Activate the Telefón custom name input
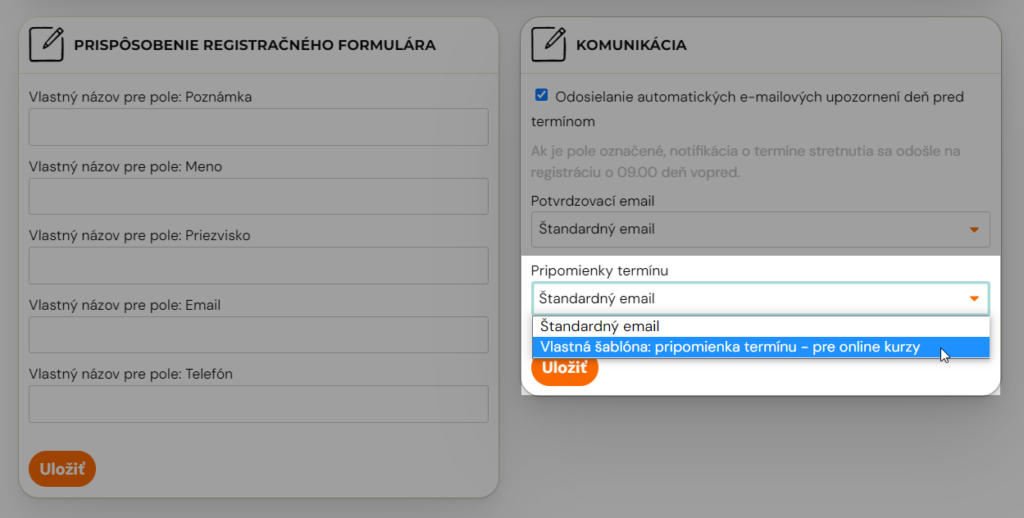 259,404
